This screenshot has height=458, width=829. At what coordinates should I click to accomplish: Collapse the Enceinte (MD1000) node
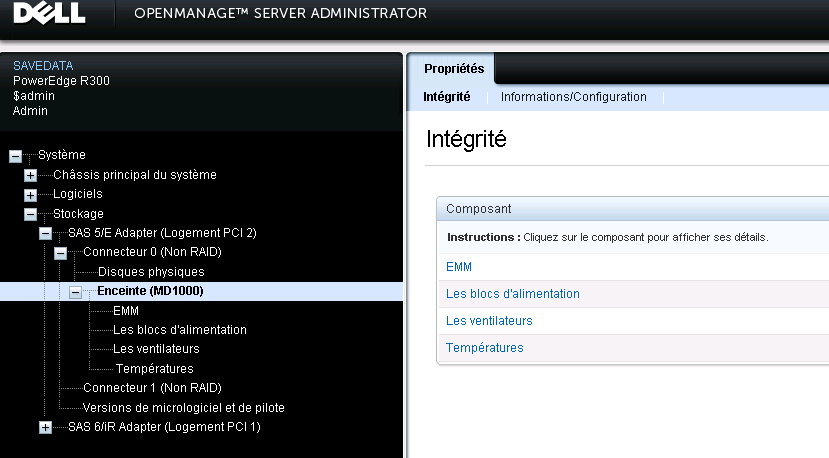click(x=76, y=292)
